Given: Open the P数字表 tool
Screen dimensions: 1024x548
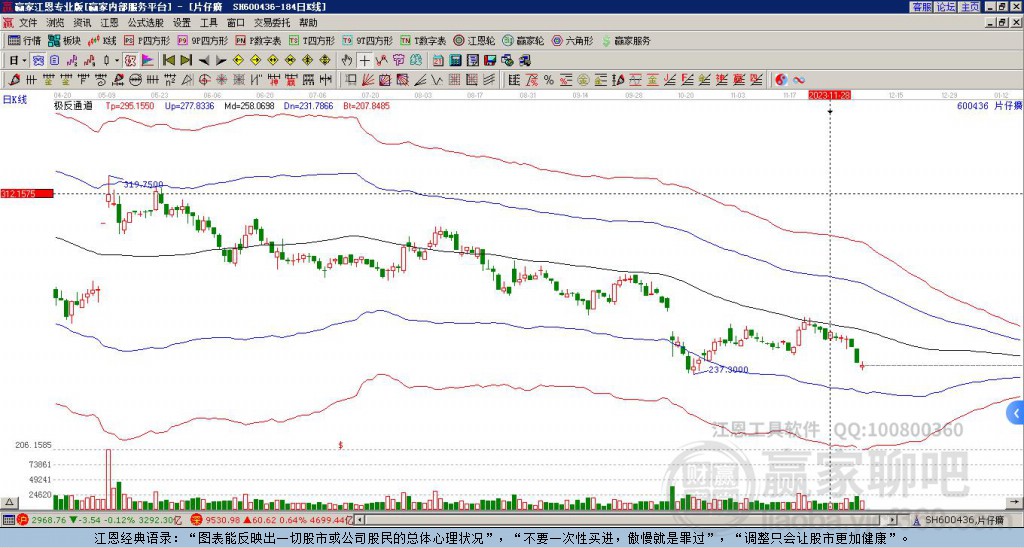Looking at the screenshot, I should pyautogui.click(x=259, y=40).
